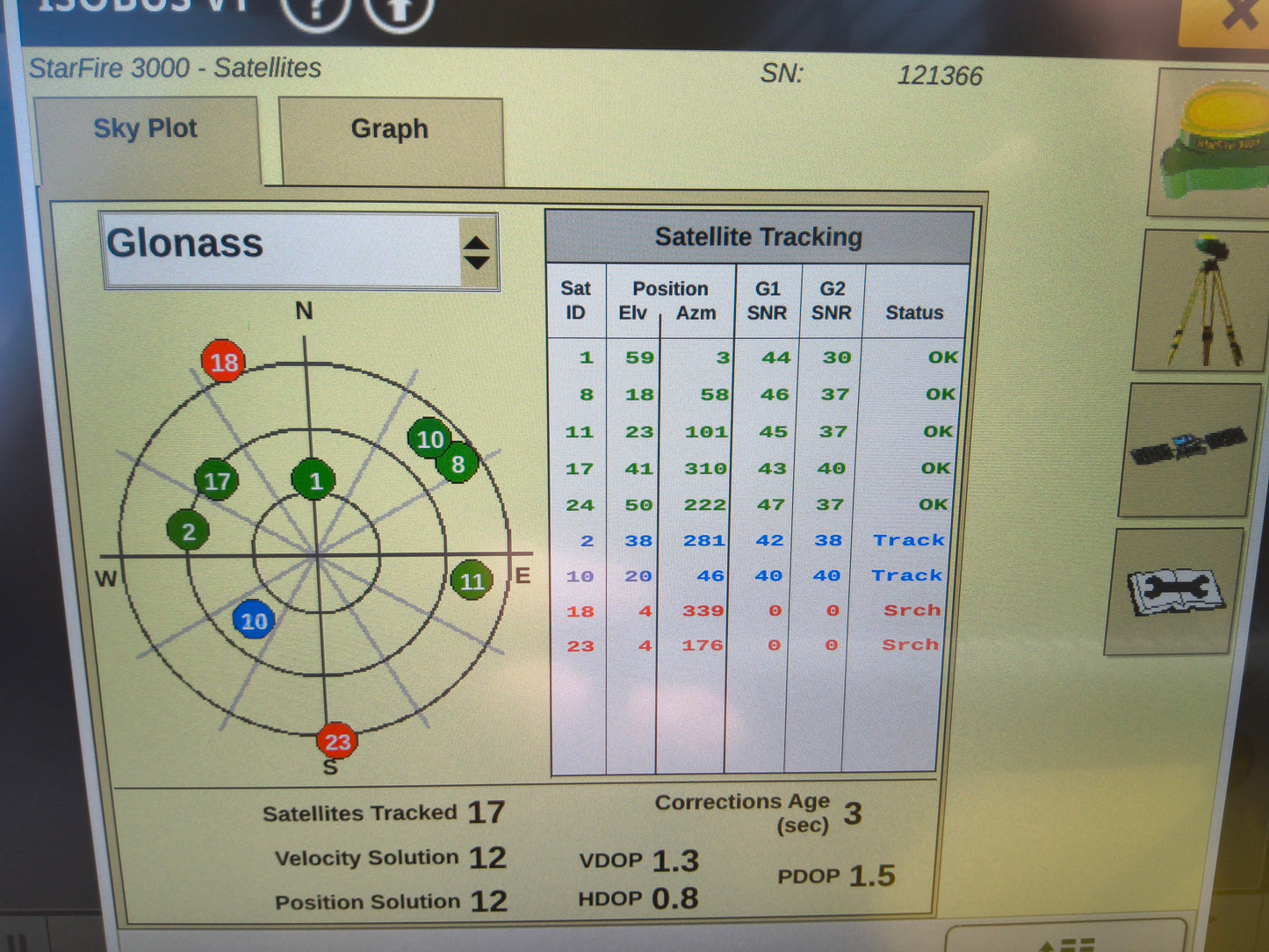The width and height of the screenshot is (1269, 952).
Task: Click the Azm column header
Action: 696,313
